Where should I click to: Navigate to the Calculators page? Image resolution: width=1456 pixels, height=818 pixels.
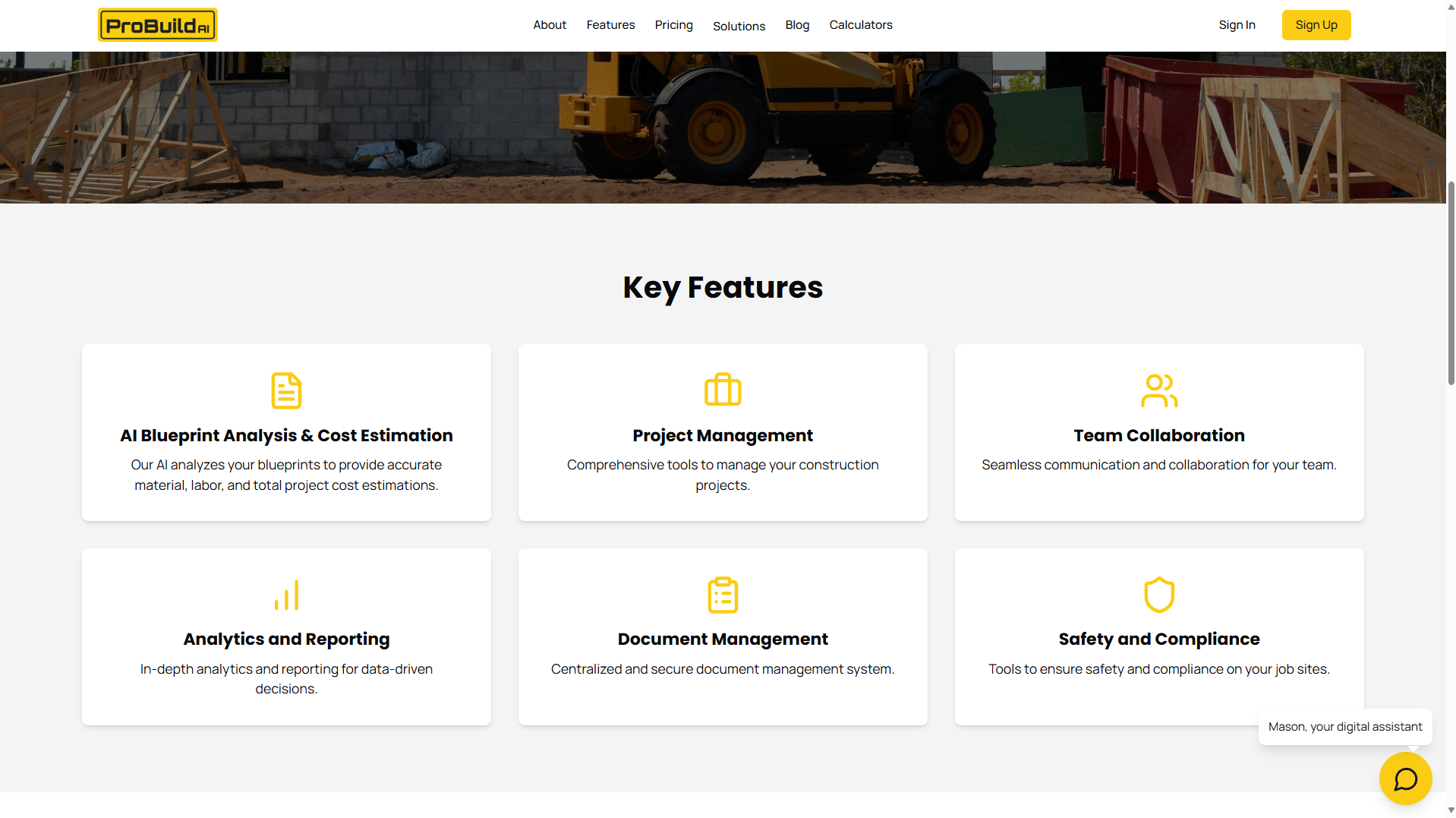pos(860,24)
